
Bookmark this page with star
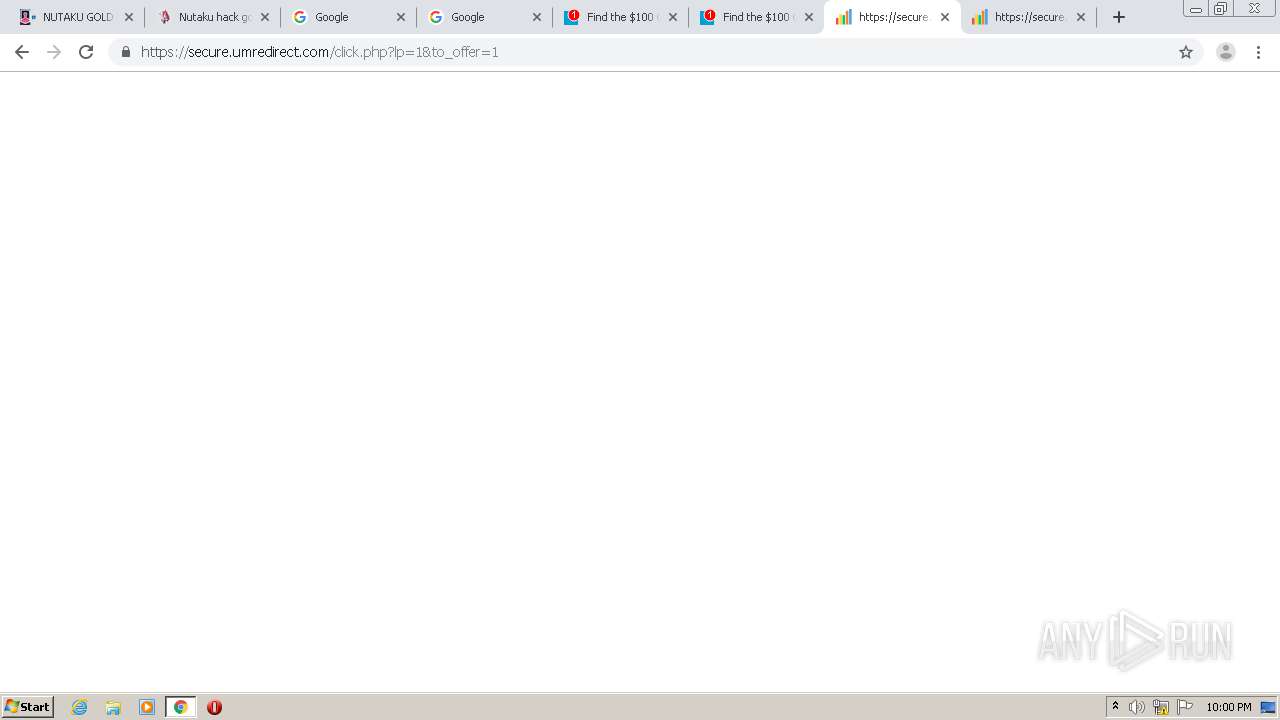(x=1186, y=52)
